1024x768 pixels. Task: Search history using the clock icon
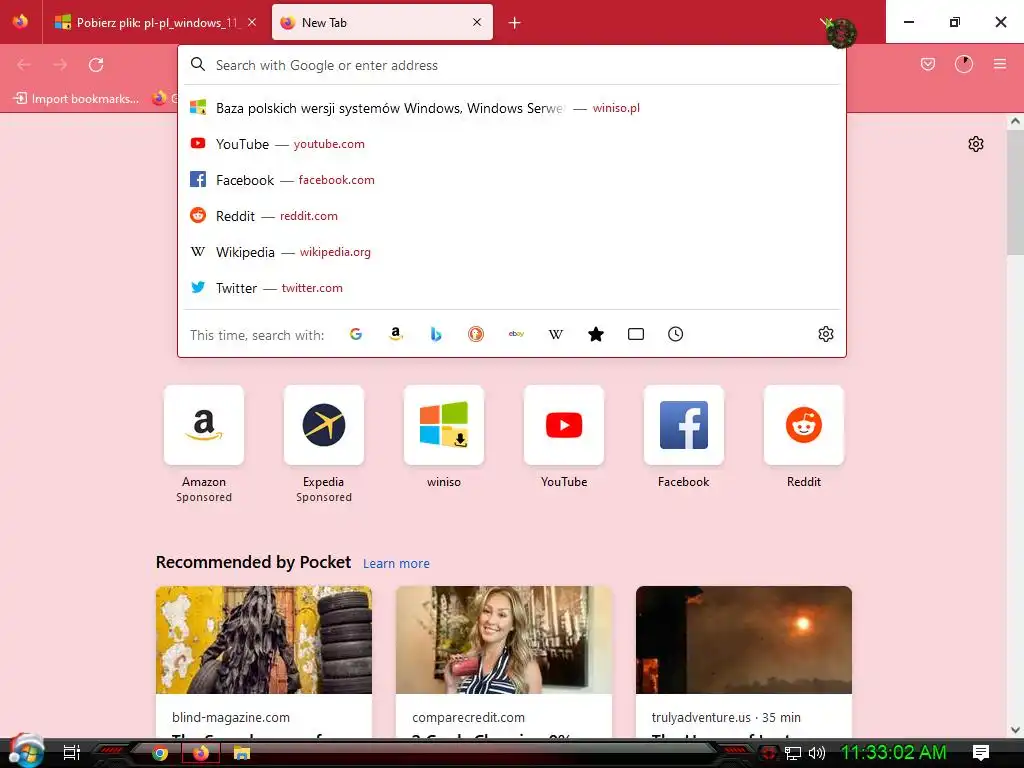(x=675, y=334)
